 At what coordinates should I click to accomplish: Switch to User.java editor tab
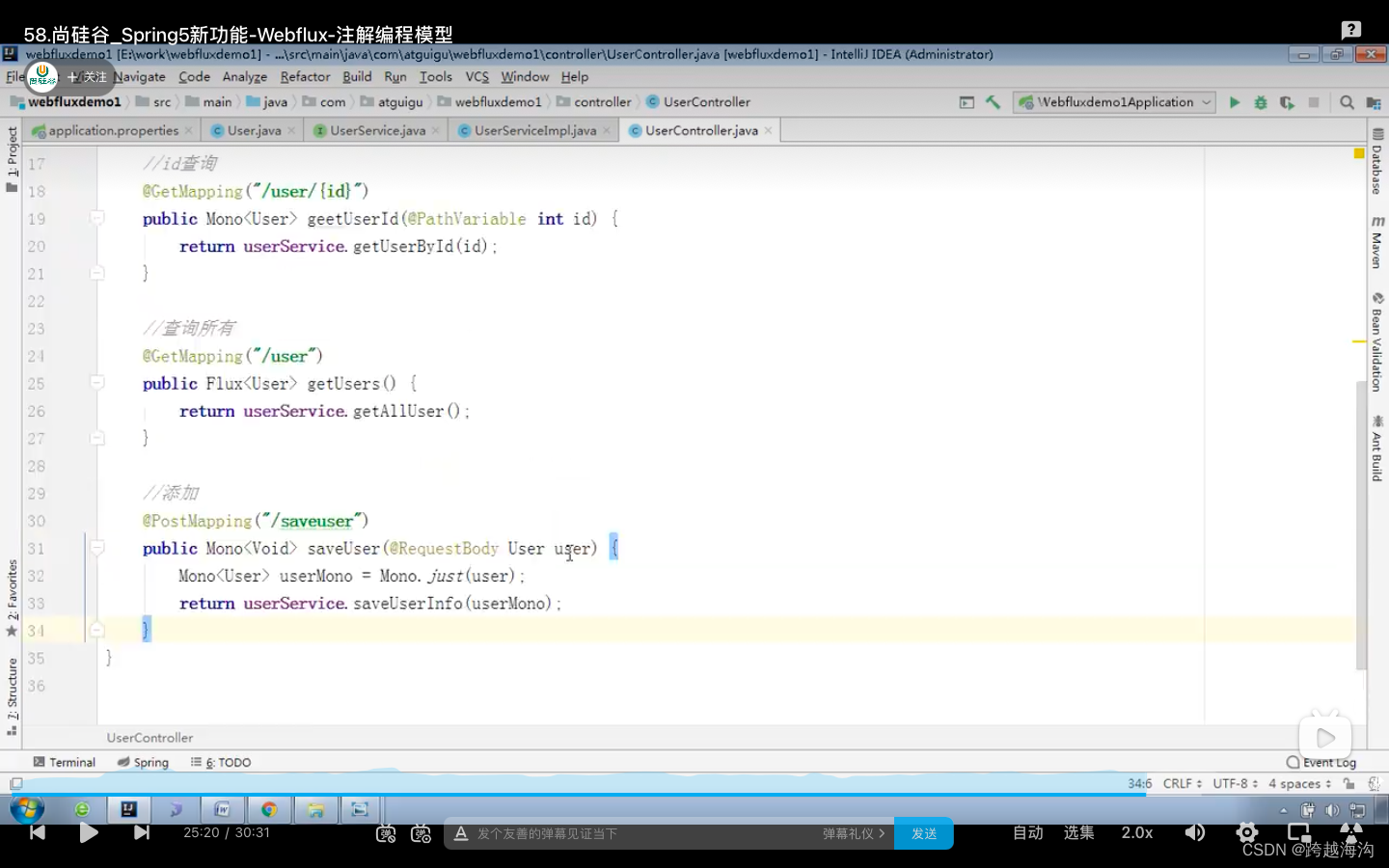tap(253, 130)
